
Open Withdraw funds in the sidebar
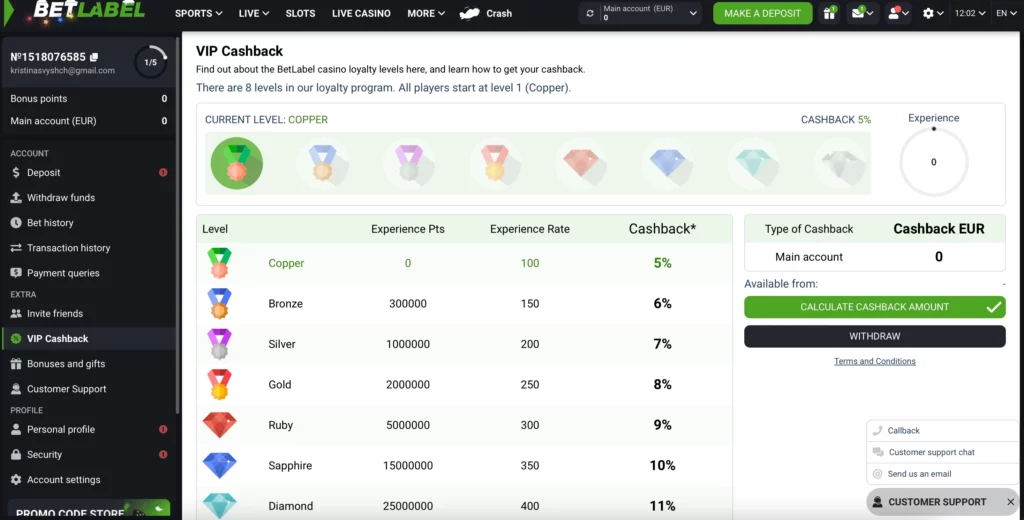[x=89, y=197]
